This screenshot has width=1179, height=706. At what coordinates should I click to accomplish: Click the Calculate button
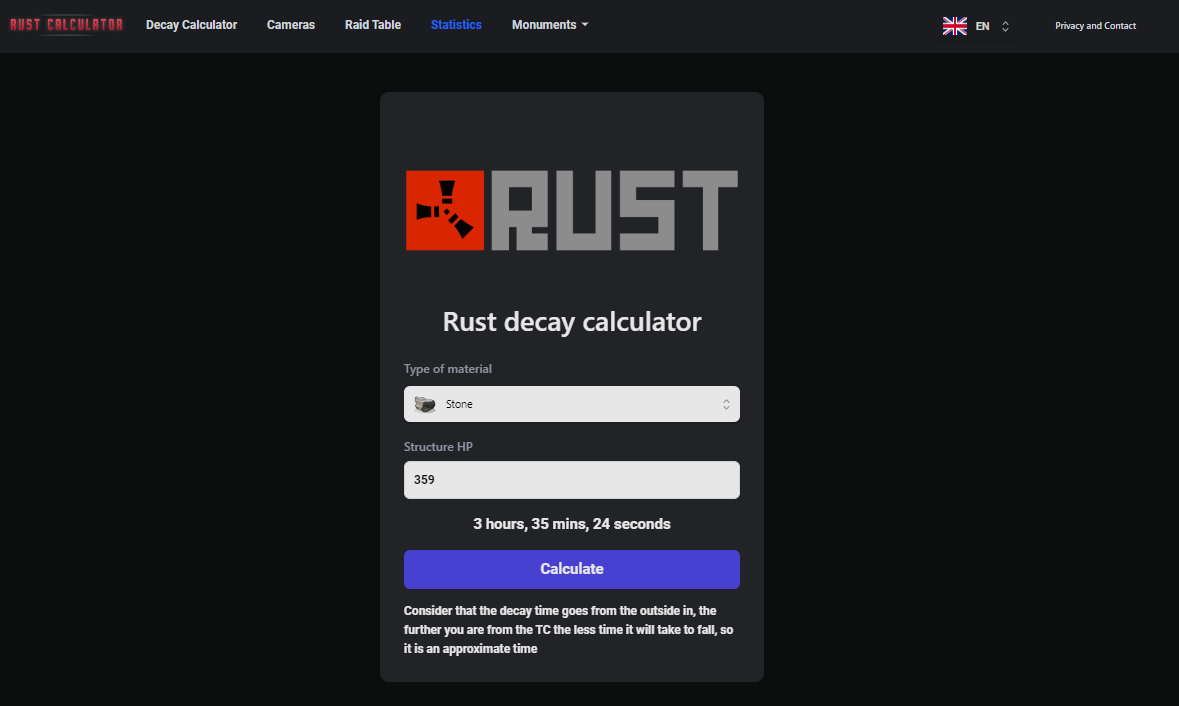point(571,569)
